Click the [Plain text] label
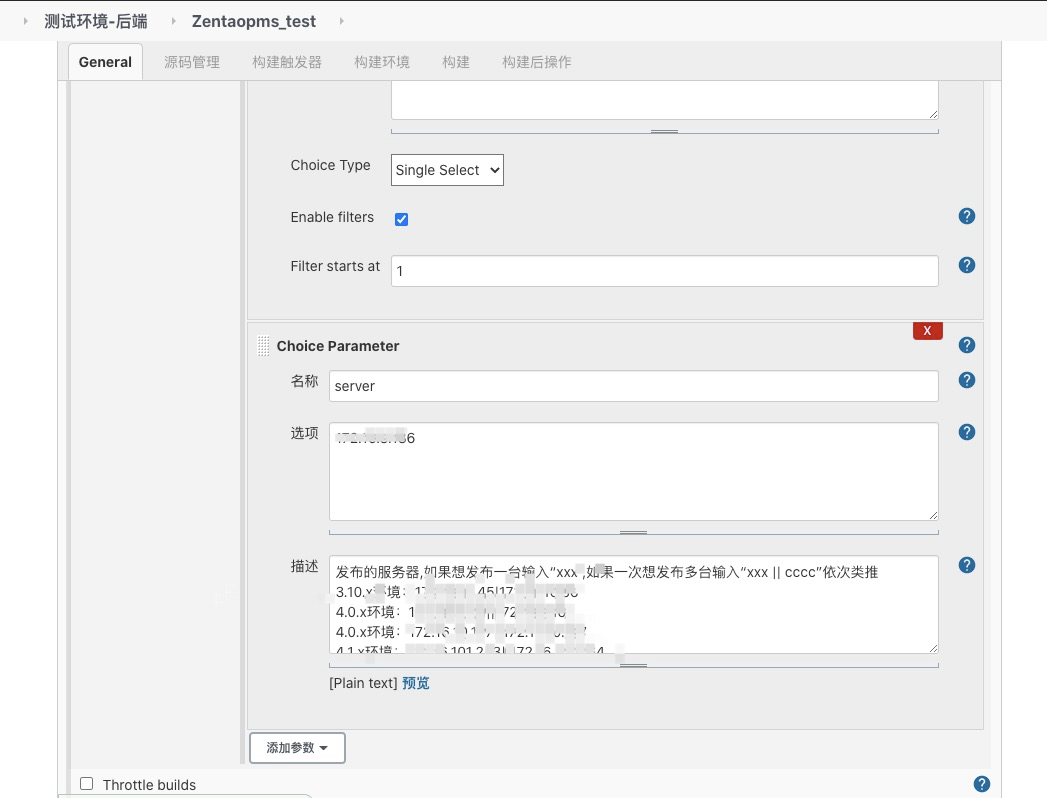The image size is (1047, 798). (x=363, y=683)
